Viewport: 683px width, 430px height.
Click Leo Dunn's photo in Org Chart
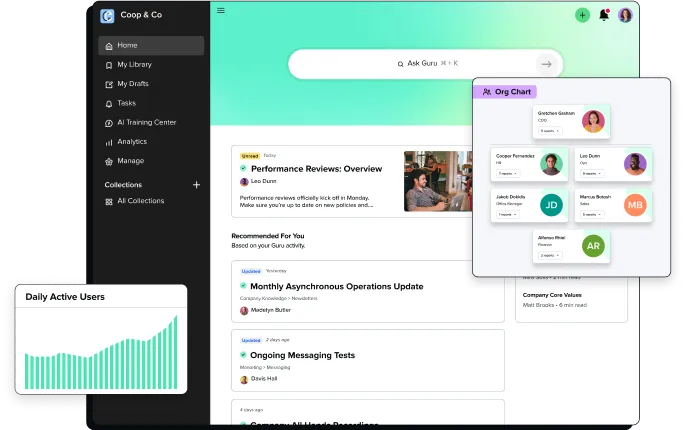coord(635,164)
